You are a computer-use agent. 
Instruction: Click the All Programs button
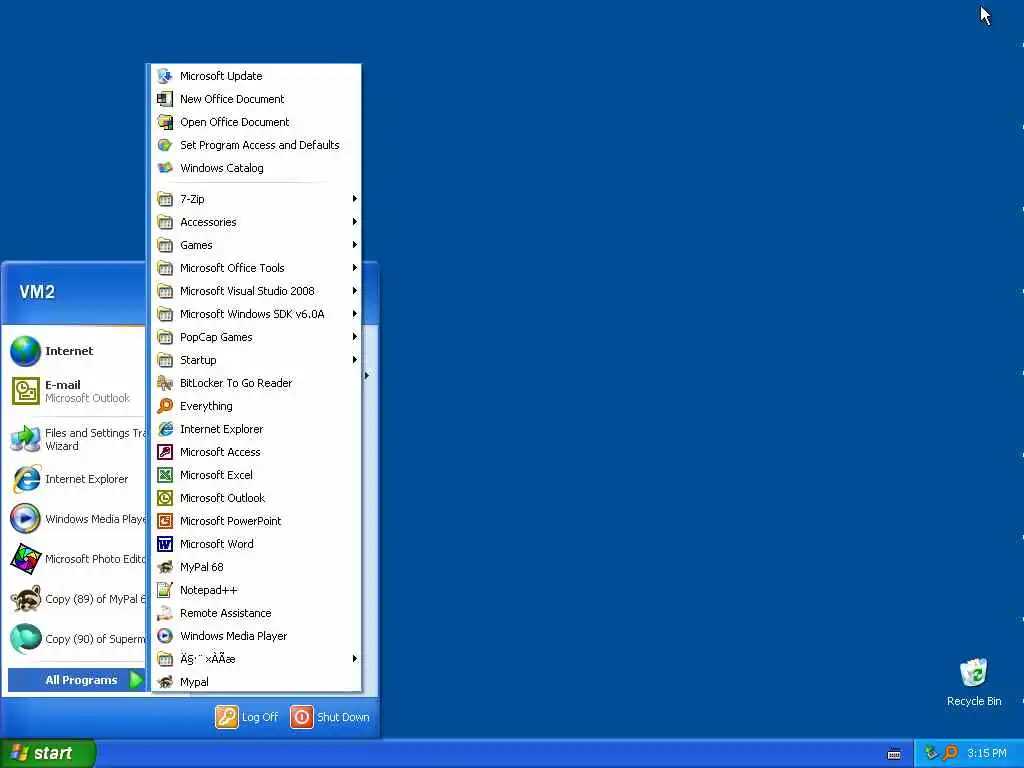76,680
